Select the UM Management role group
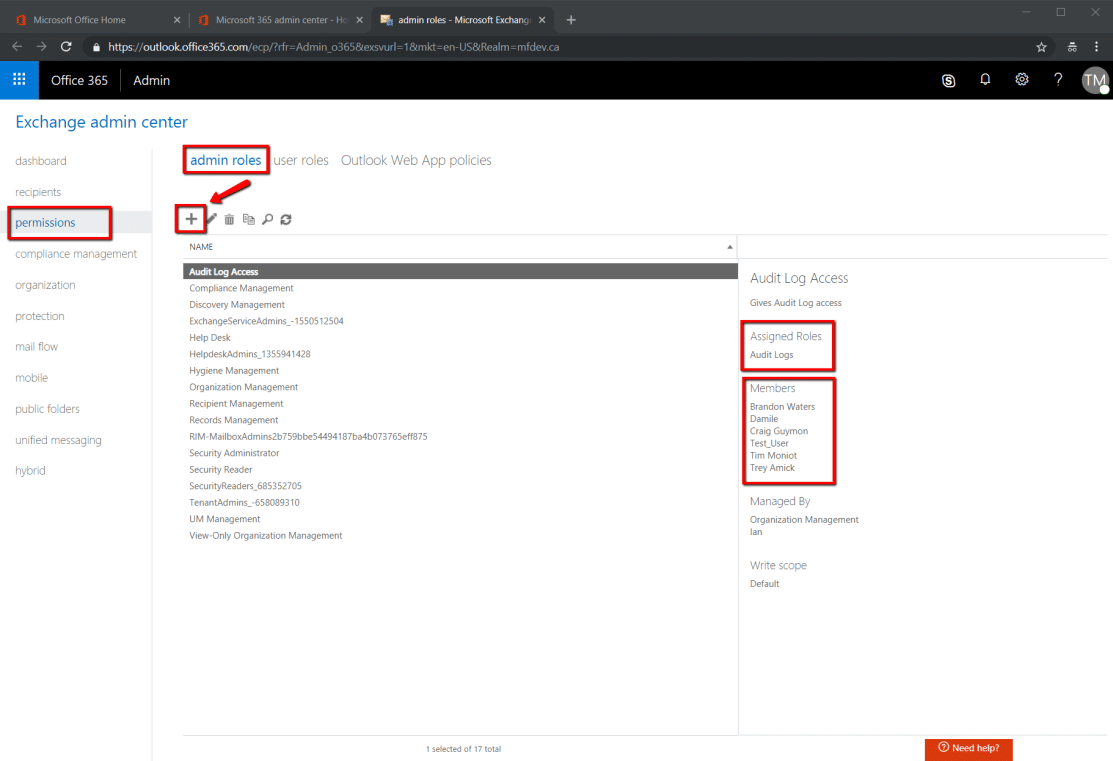The width and height of the screenshot is (1113, 761). (460, 519)
